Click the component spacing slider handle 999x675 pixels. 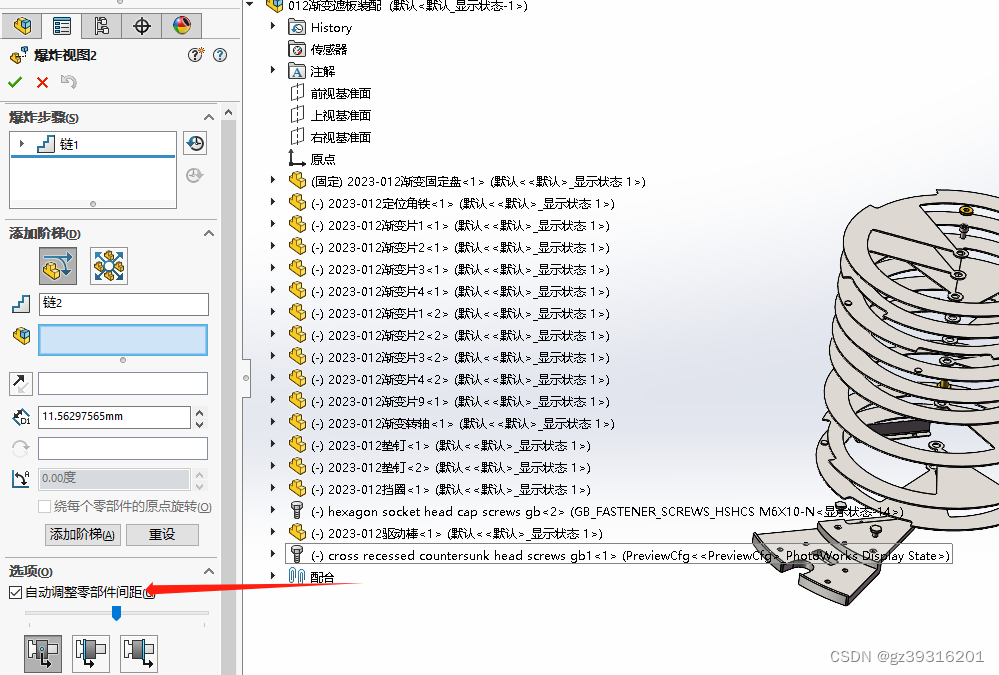(116, 613)
